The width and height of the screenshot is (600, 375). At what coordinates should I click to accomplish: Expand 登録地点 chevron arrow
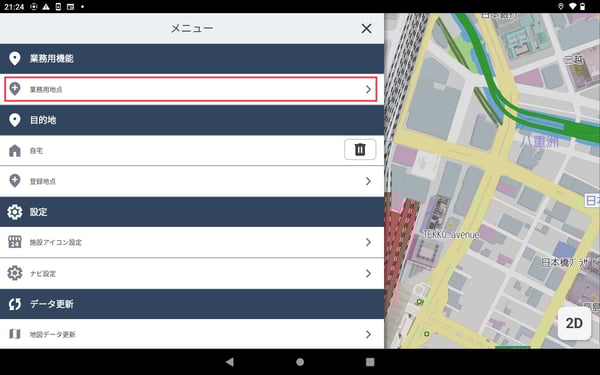[368, 181]
